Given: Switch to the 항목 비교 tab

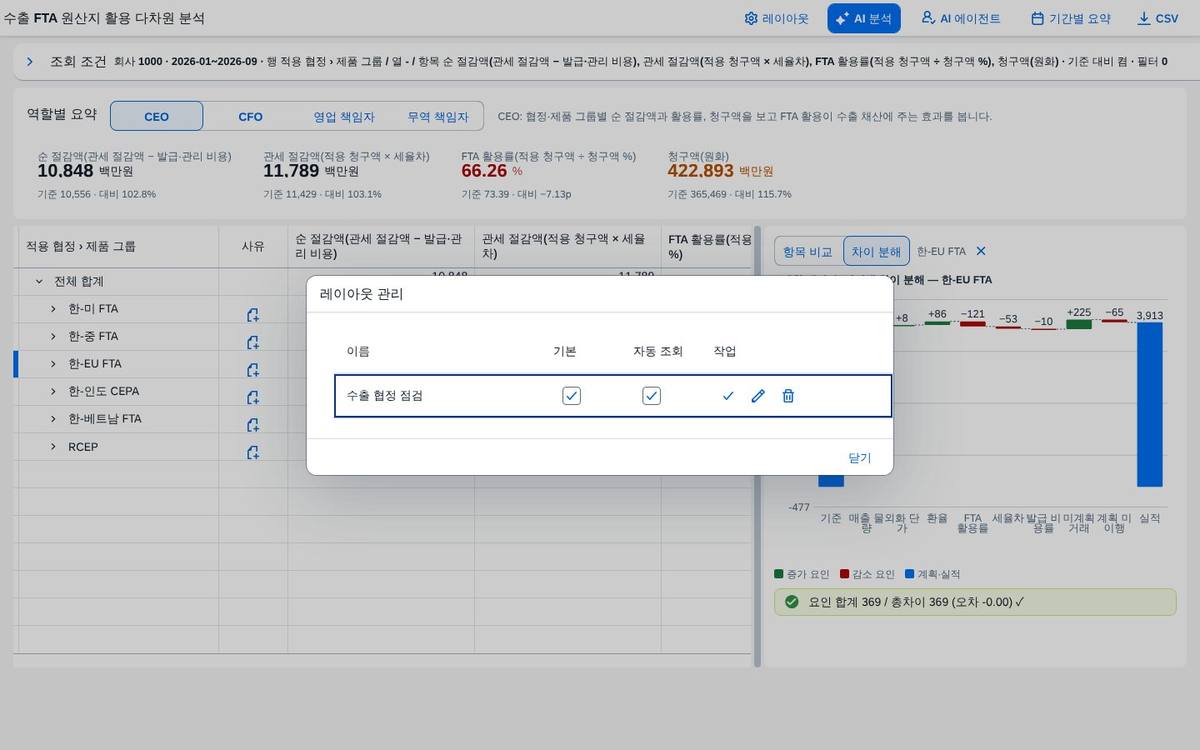Looking at the screenshot, I should 808,252.
